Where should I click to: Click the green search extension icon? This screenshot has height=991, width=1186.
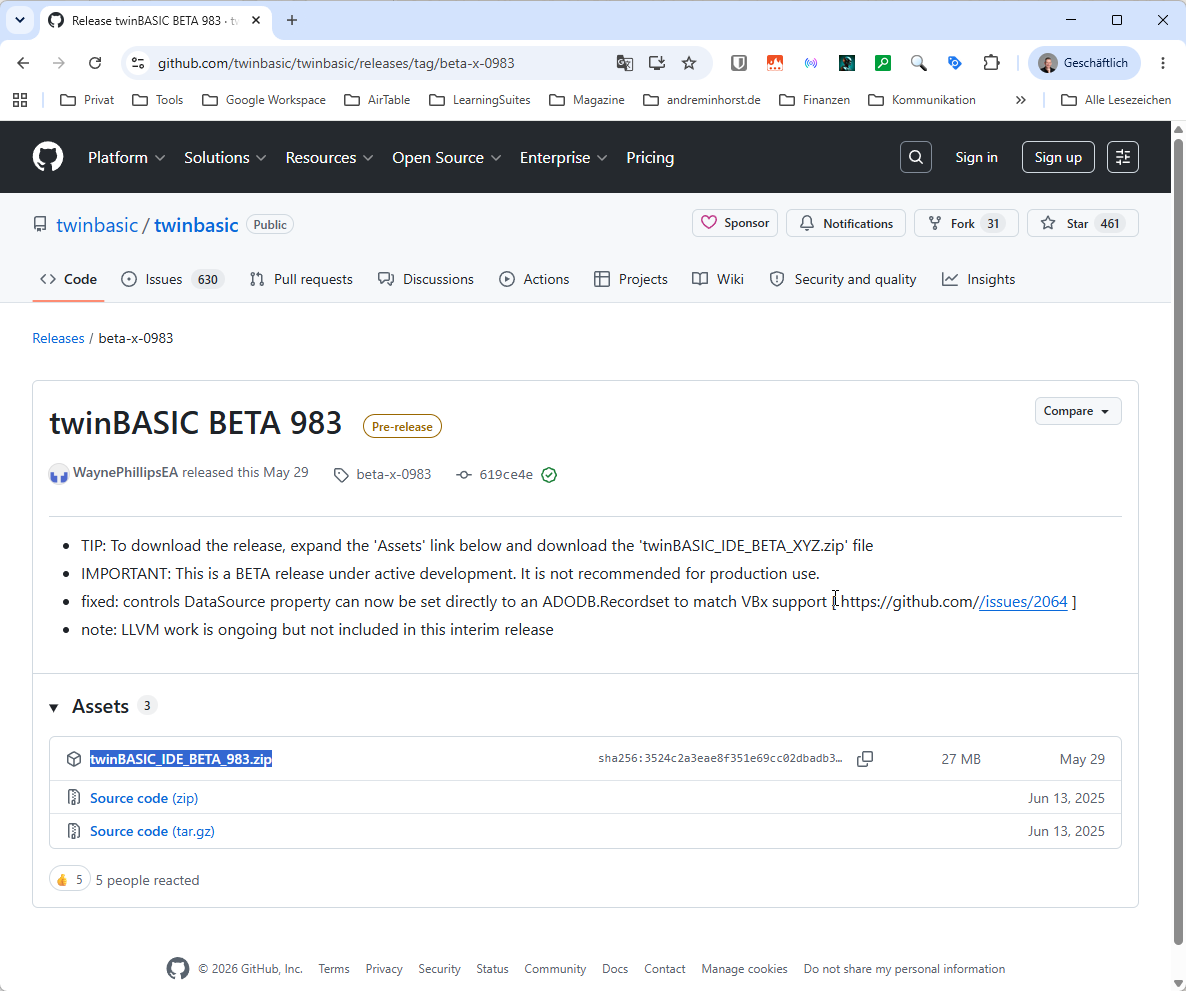point(883,63)
